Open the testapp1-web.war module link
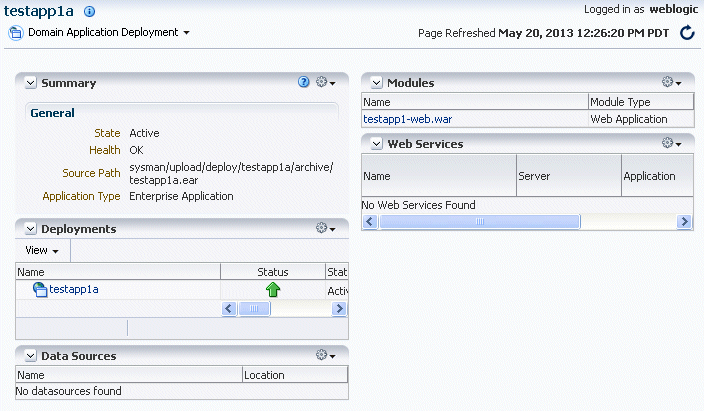The image size is (704, 411). (408, 119)
